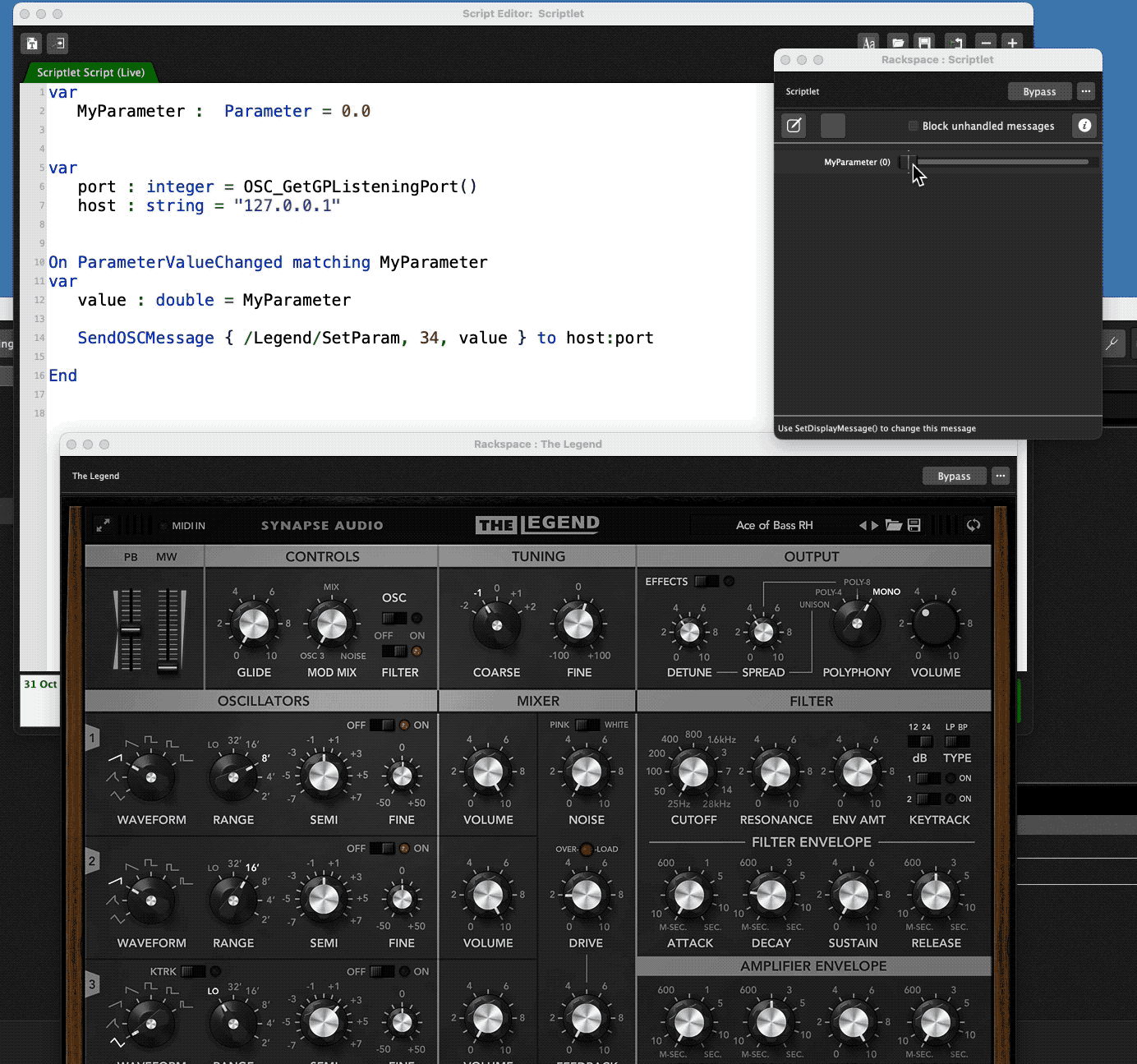Open the Ace of Bass RH preset selector
1137x1064 pixels.
pyautogui.click(x=774, y=525)
